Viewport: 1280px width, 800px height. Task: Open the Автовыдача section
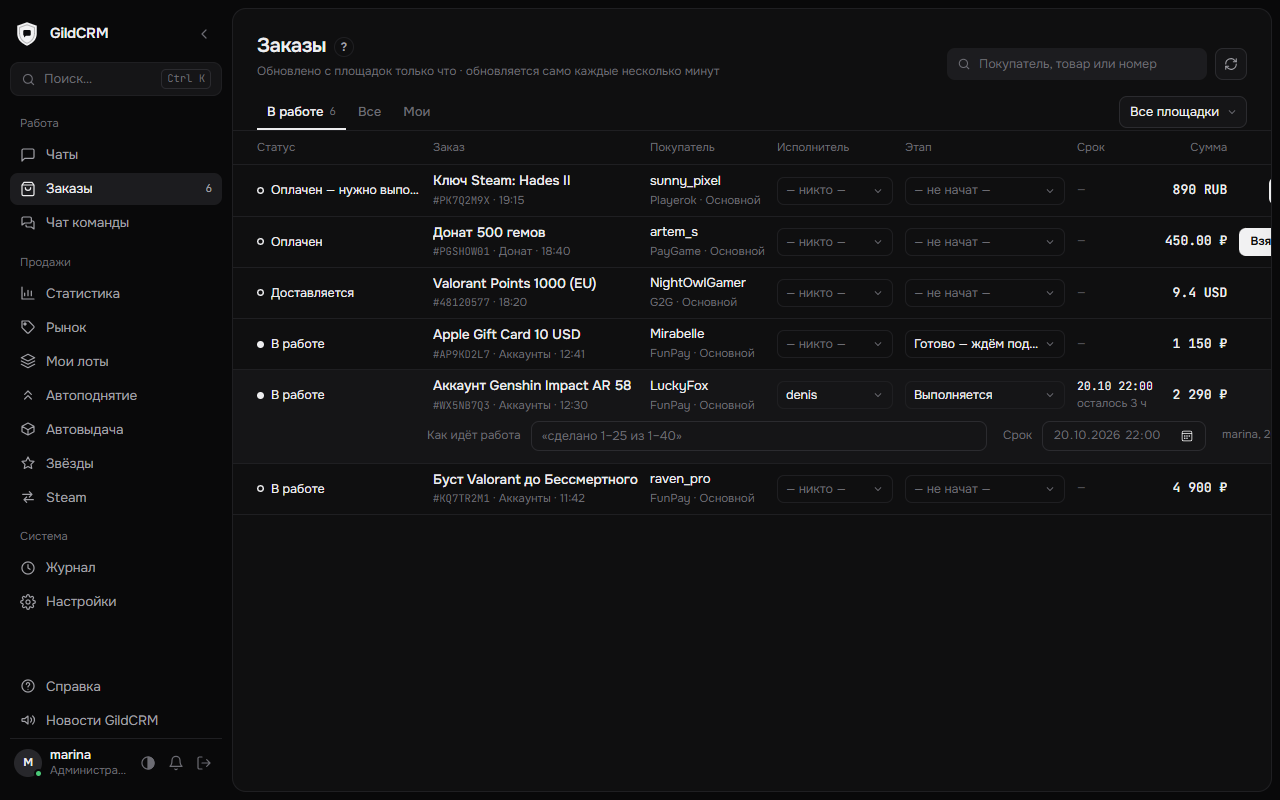[116, 430]
